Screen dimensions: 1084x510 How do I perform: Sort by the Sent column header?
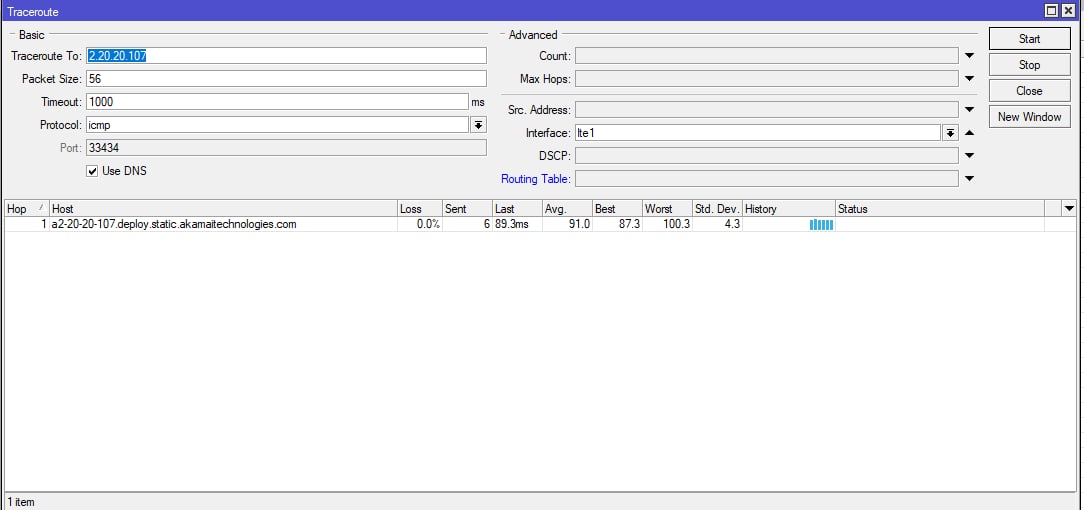(467, 209)
